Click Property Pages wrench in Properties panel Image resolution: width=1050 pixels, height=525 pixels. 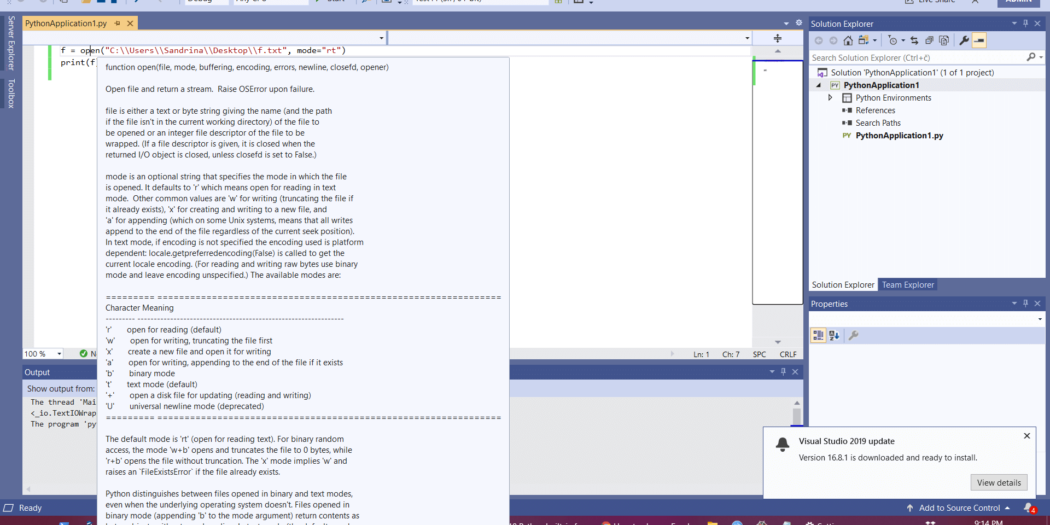point(852,335)
